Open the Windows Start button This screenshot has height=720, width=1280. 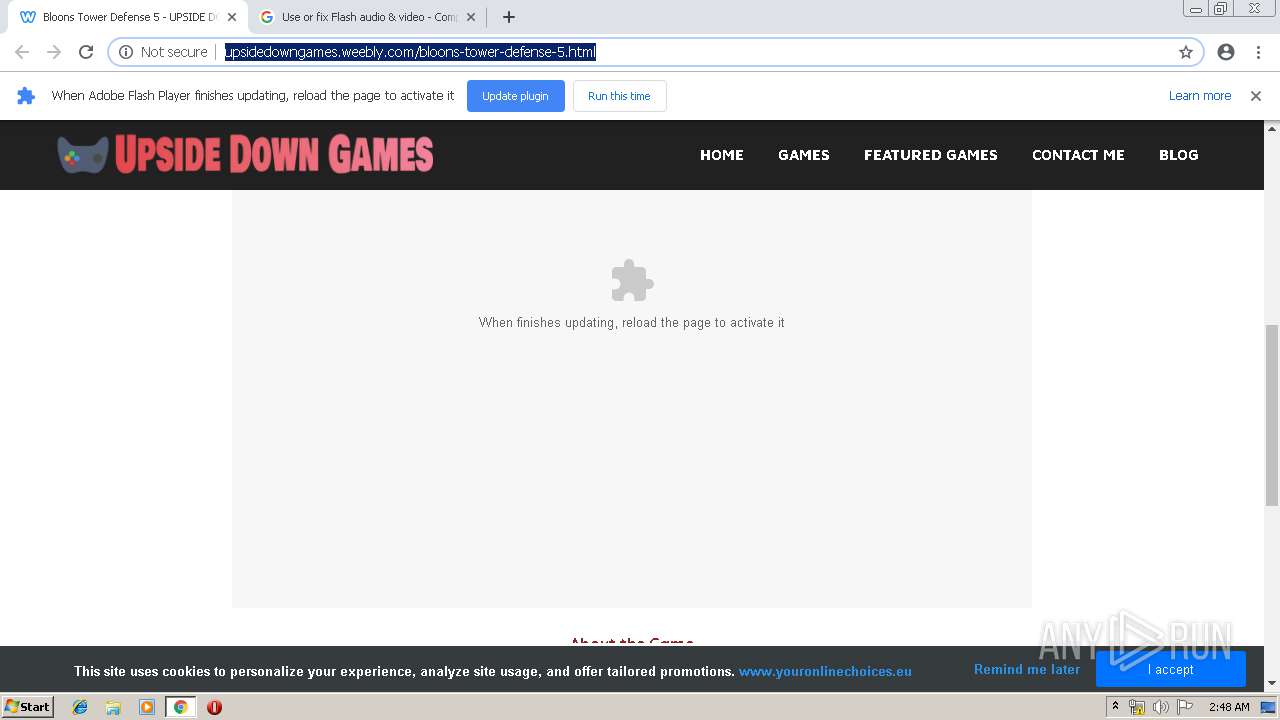27,706
